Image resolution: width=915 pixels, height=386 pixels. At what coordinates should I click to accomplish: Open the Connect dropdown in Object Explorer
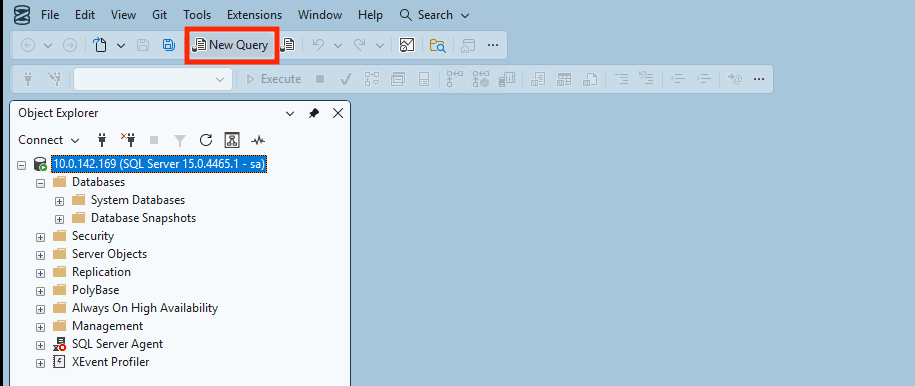(x=48, y=140)
